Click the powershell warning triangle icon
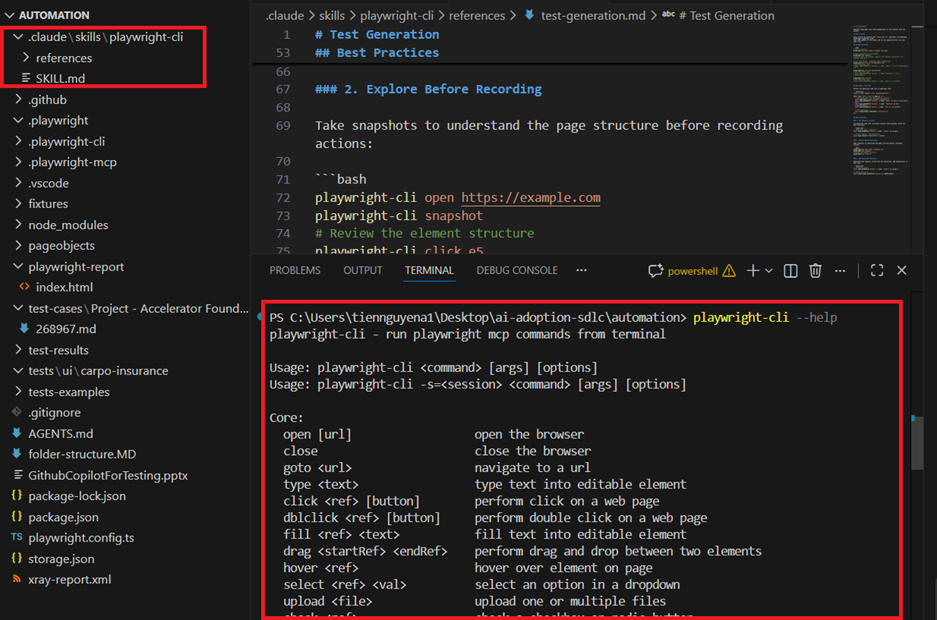The height and width of the screenshot is (620, 937). (729, 271)
